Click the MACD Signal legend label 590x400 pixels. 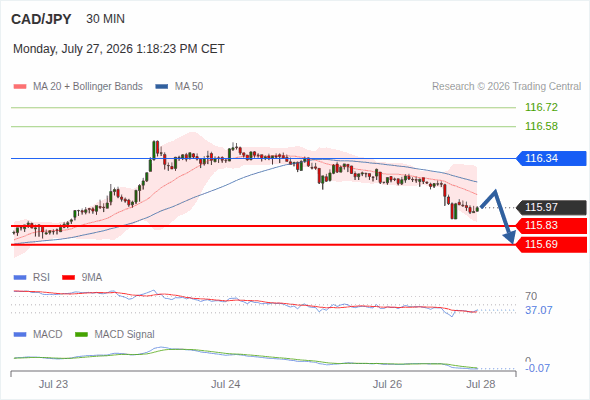click(x=125, y=335)
